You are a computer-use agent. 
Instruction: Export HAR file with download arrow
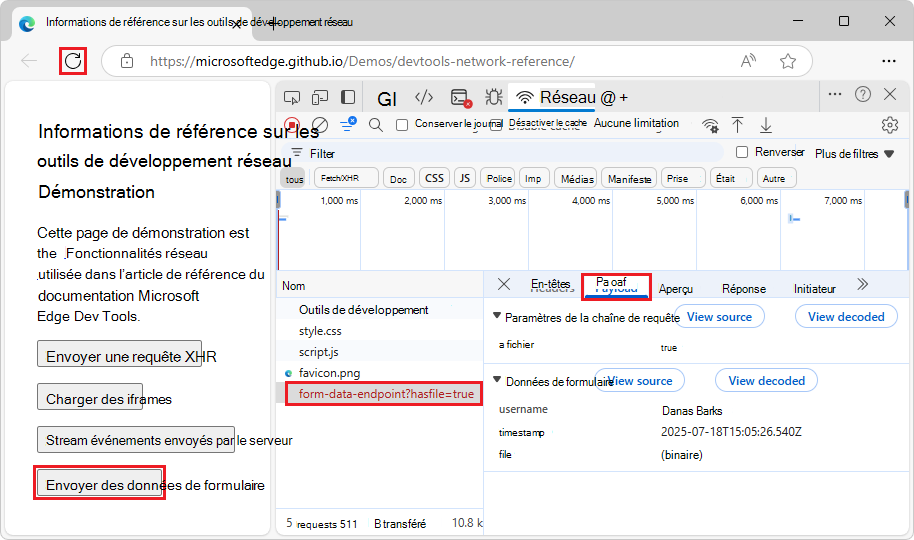point(766,125)
